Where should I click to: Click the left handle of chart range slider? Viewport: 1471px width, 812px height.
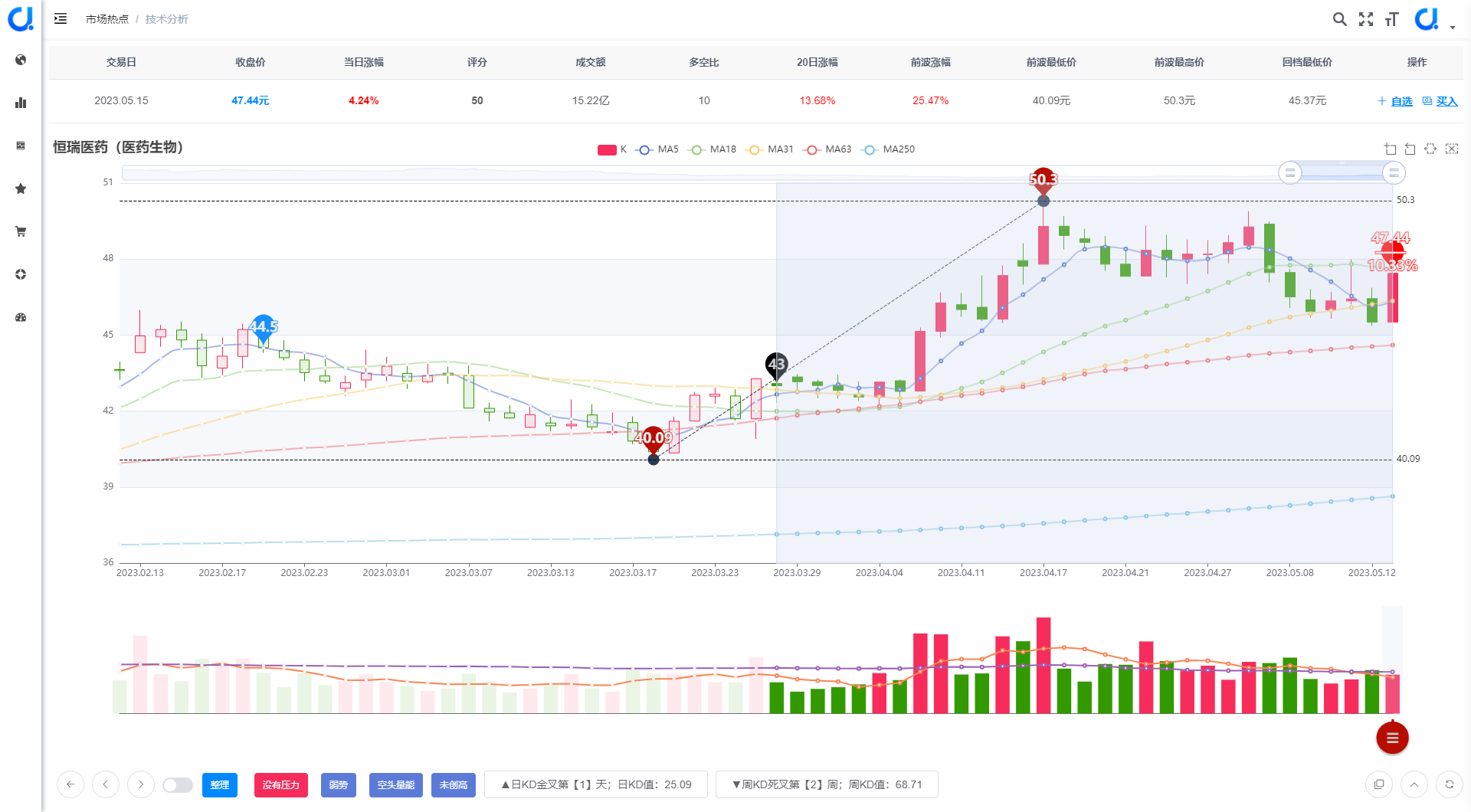tap(1290, 172)
